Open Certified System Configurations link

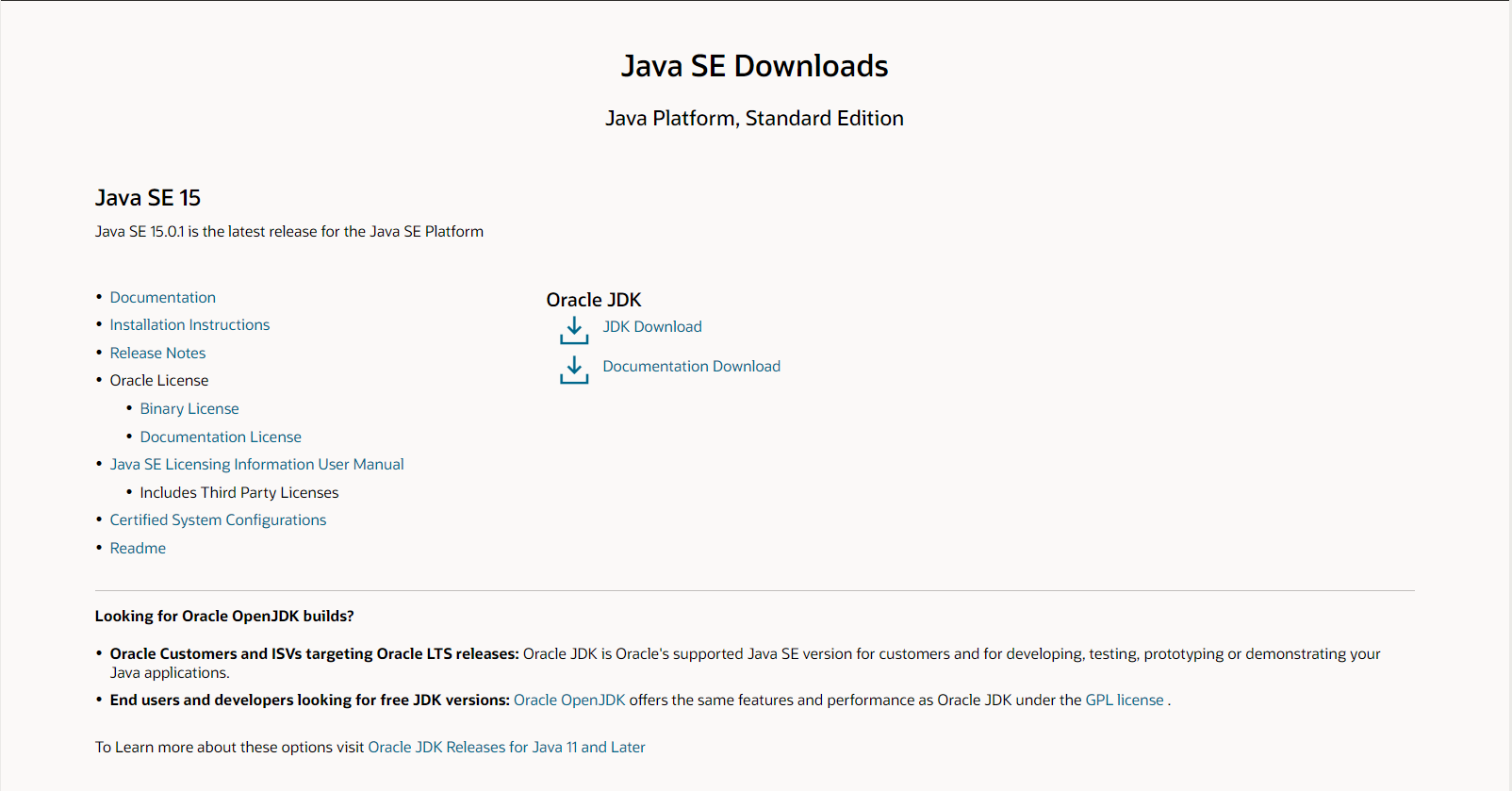click(218, 519)
